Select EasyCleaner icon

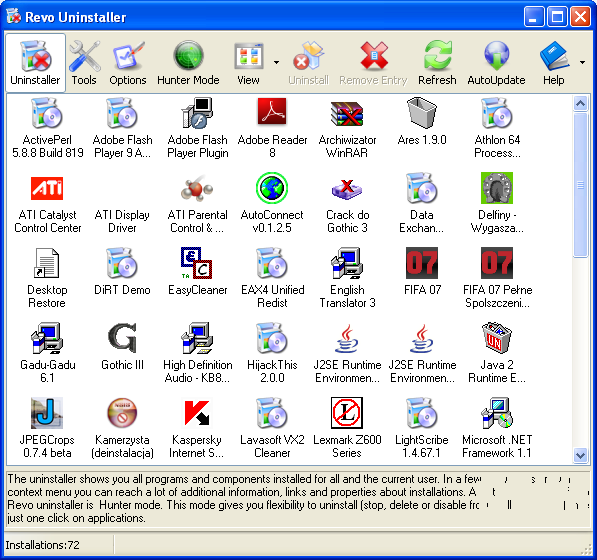click(197, 263)
